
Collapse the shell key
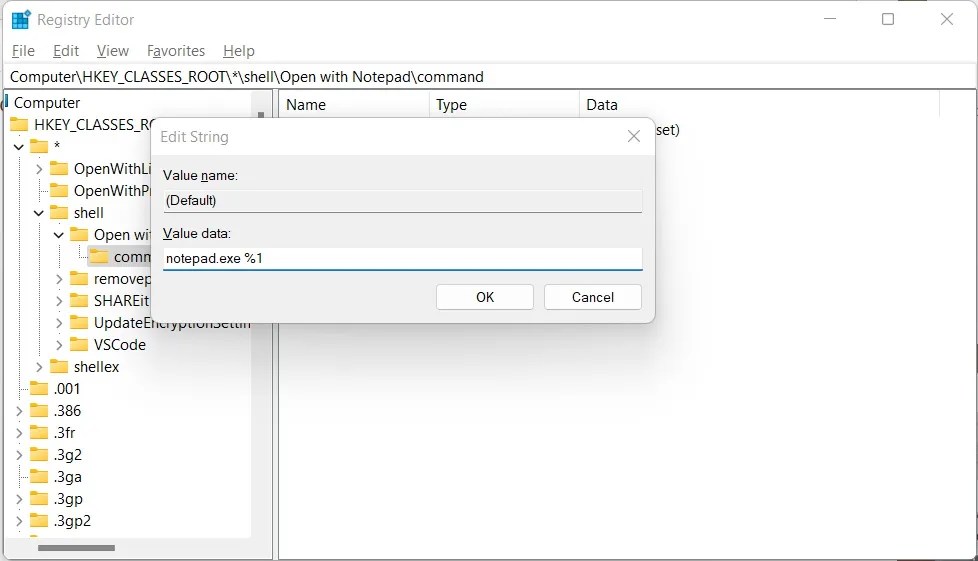click(39, 213)
